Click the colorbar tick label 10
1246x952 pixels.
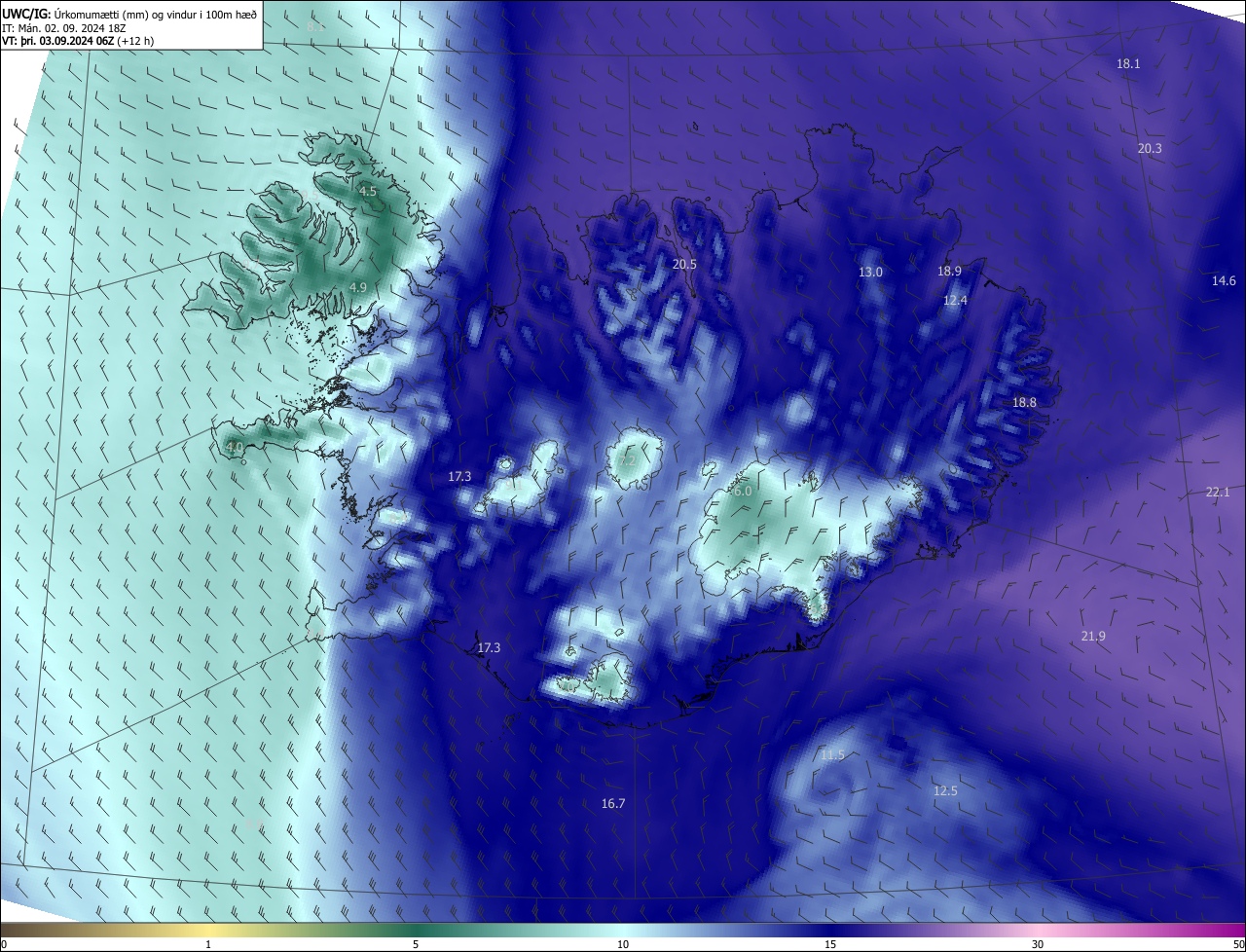(x=623, y=944)
